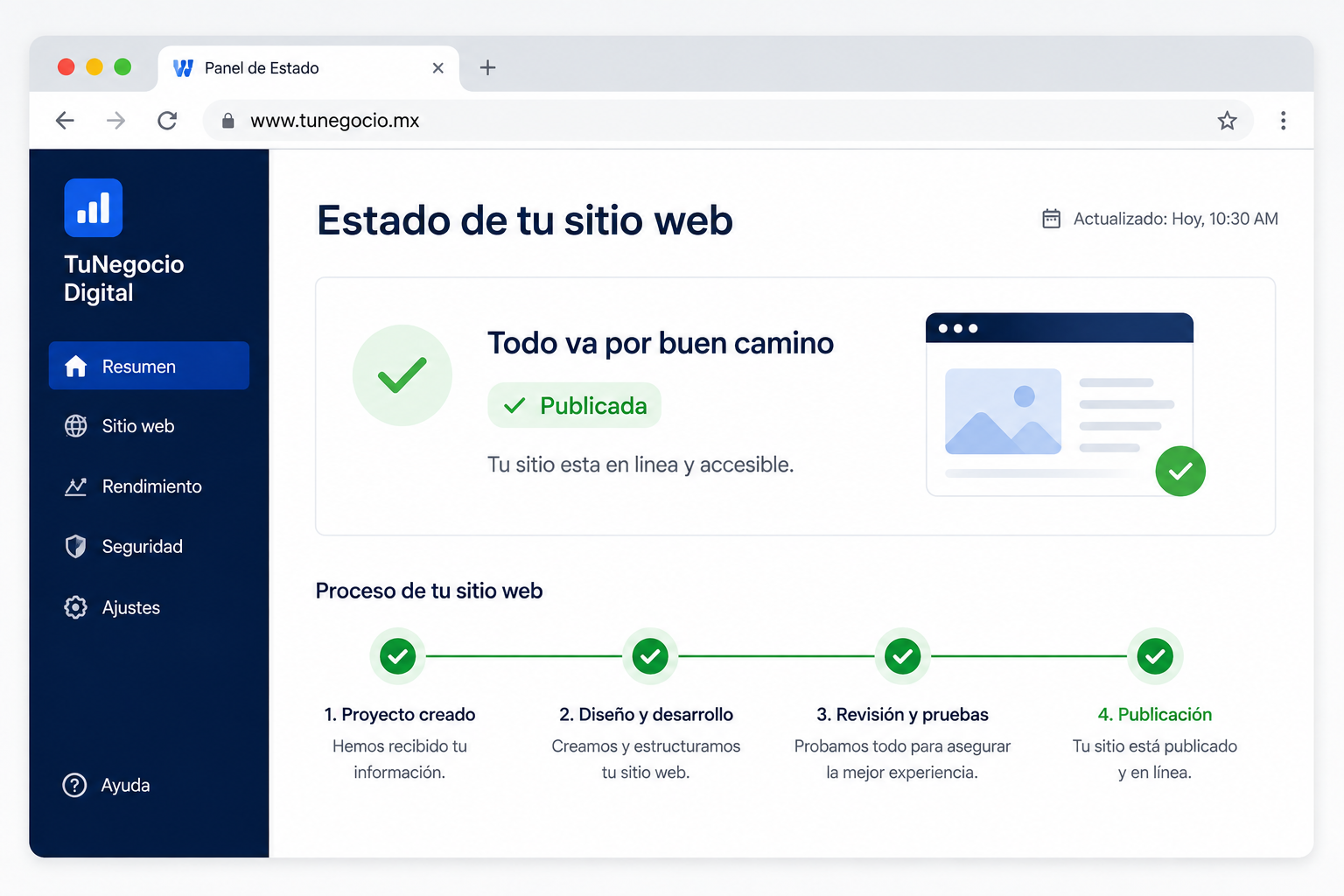Click the padlock icon in address bar
Screen dimensions: 1344x896
click(x=227, y=121)
